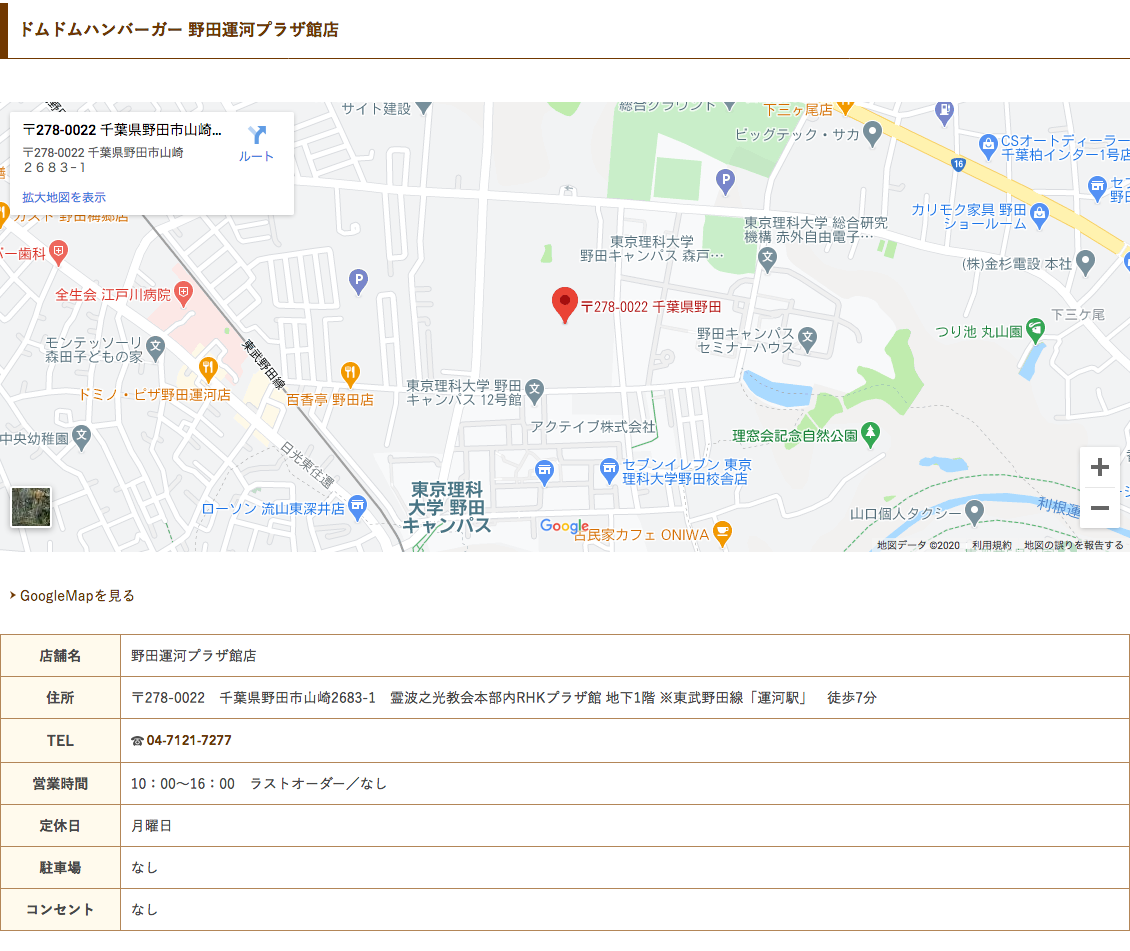Click セブンイレブン 東京理科大学野田校舎店 store icon
Image resolution: width=1130 pixels, height=951 pixels.
[609, 470]
